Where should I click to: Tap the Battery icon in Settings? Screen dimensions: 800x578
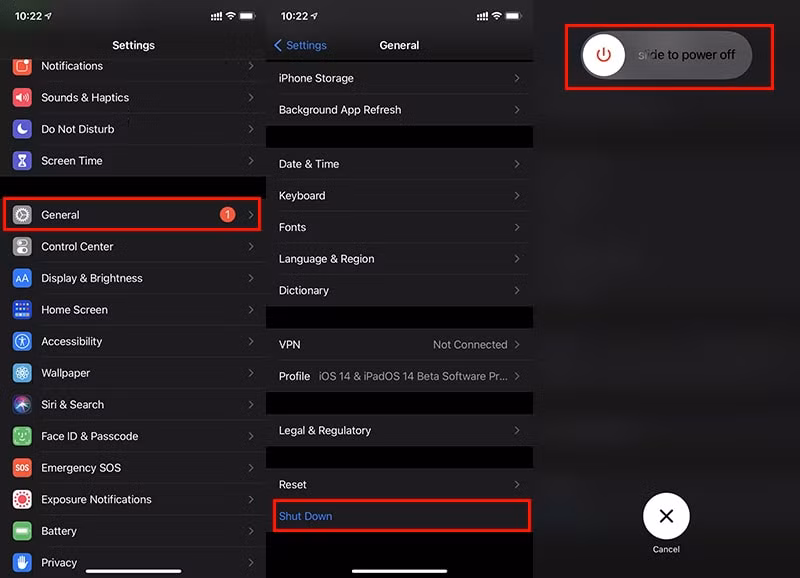click(22, 531)
